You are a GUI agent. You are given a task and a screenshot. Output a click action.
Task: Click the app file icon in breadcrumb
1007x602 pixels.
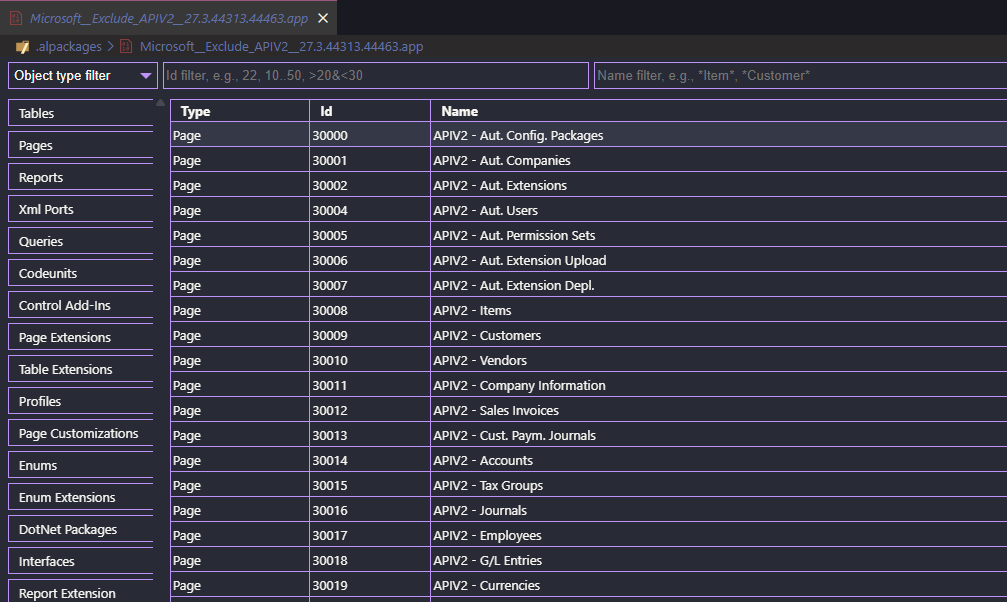[x=126, y=47]
